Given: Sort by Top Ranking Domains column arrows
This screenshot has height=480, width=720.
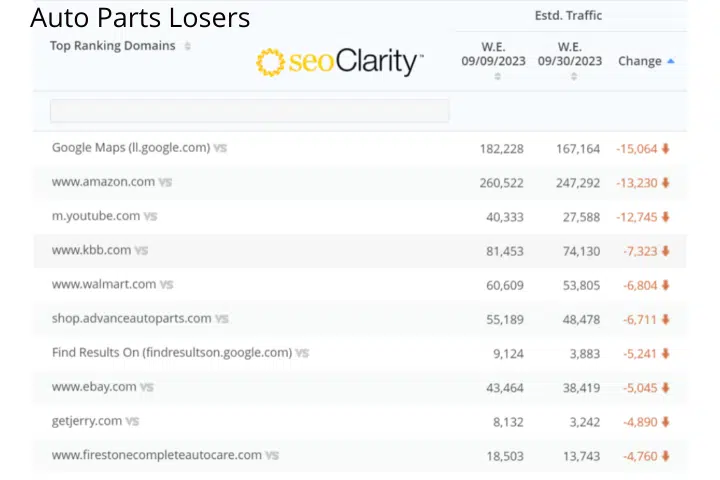Looking at the screenshot, I should pyautogui.click(x=187, y=46).
